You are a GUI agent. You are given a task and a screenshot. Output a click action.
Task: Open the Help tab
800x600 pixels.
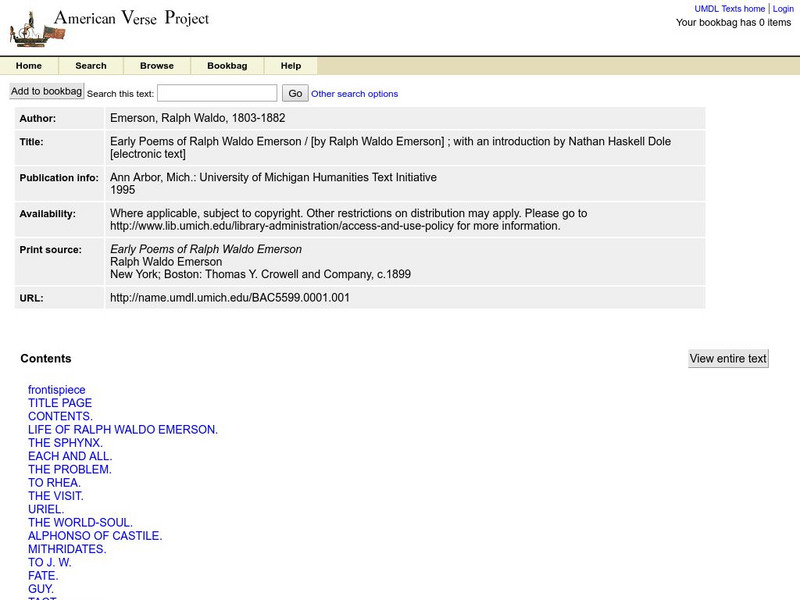[290, 65]
